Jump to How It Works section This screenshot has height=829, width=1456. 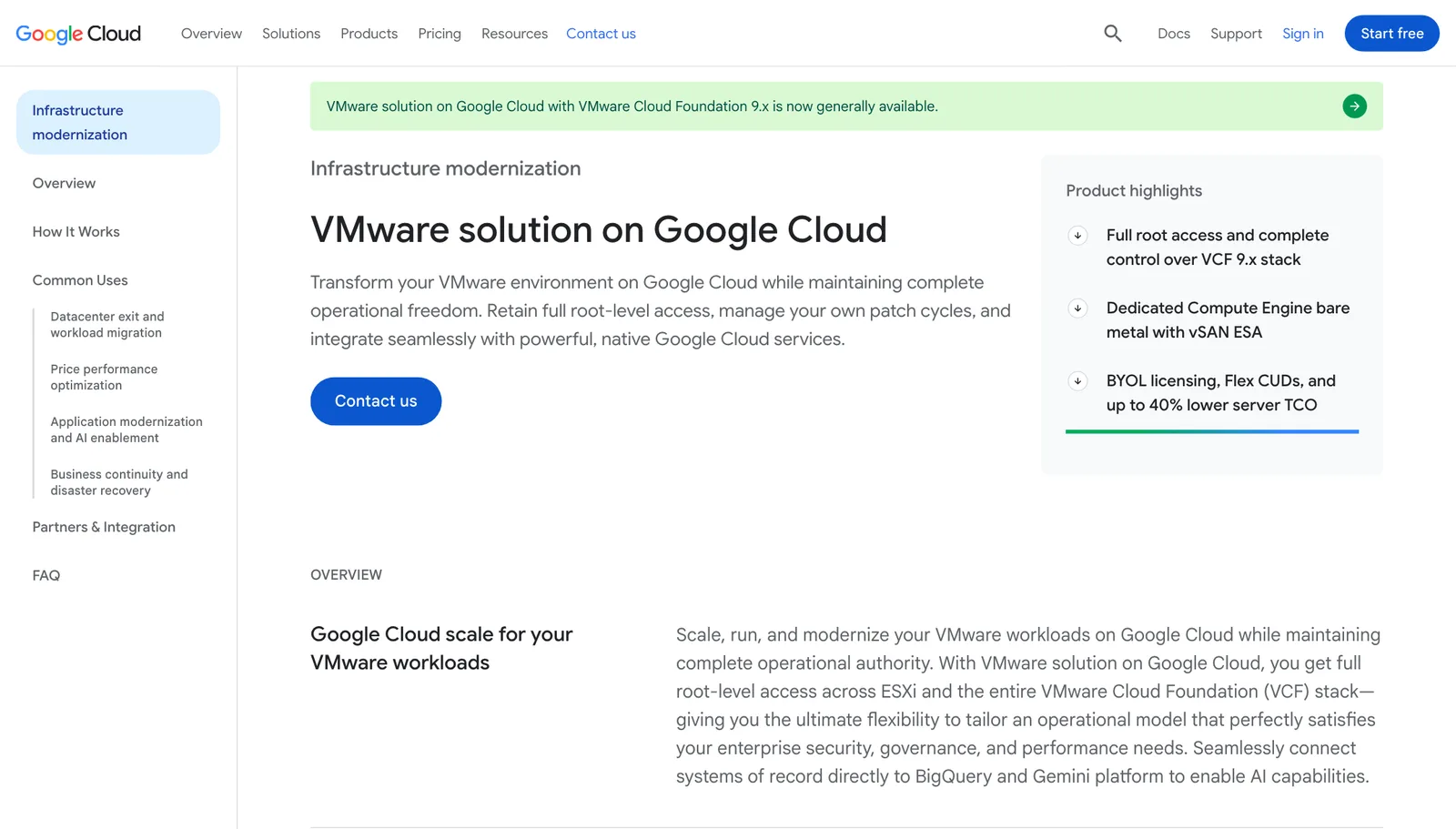coord(76,232)
